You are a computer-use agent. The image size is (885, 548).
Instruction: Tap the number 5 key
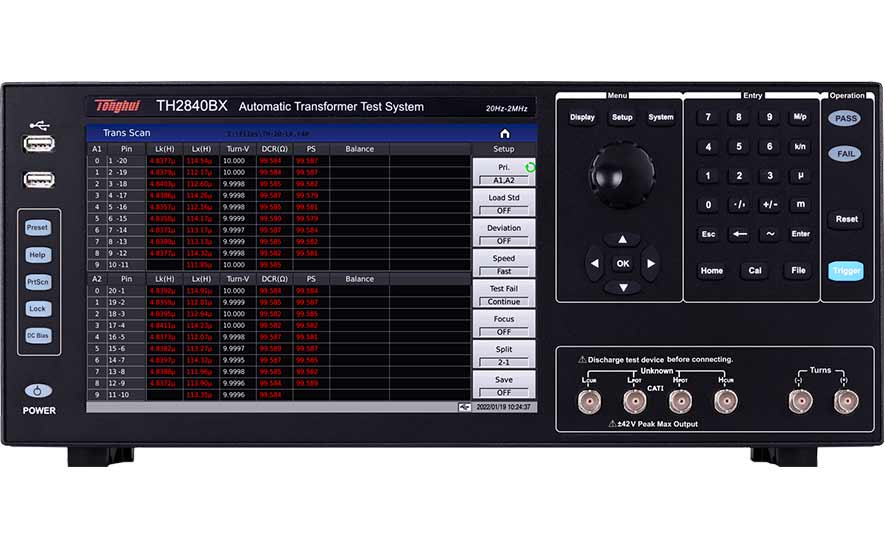pyautogui.click(x=739, y=146)
